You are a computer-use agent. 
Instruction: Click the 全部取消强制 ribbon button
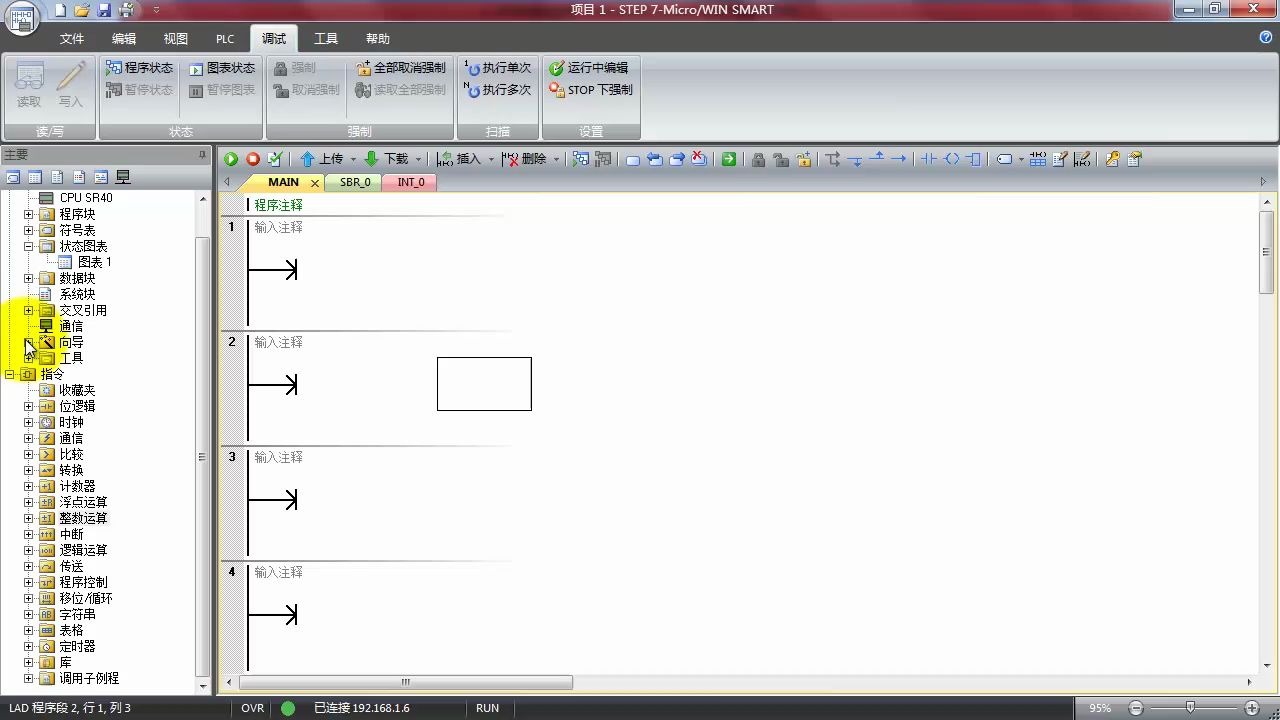[x=400, y=68]
